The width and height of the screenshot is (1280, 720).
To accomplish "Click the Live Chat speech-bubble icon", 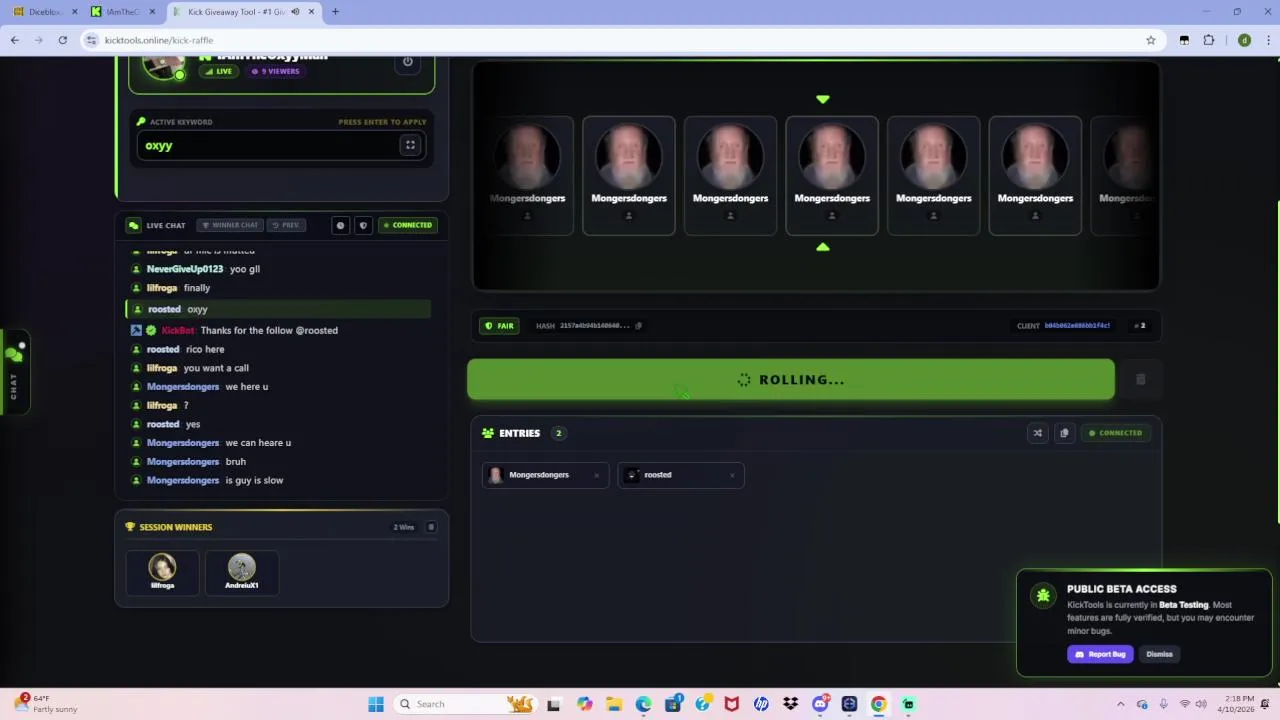I will 133,225.
